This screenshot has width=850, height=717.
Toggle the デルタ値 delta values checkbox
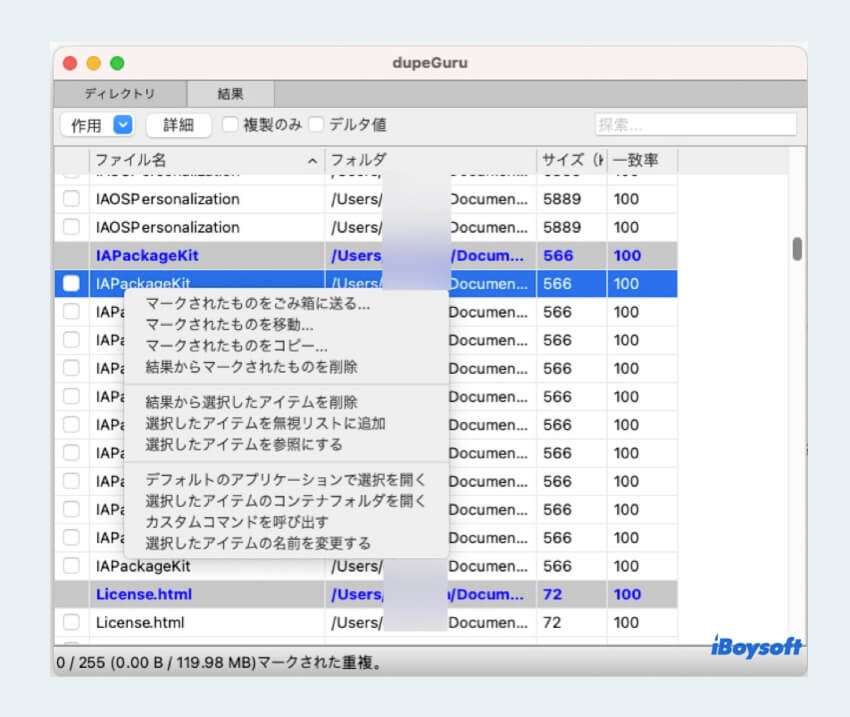tap(316, 125)
